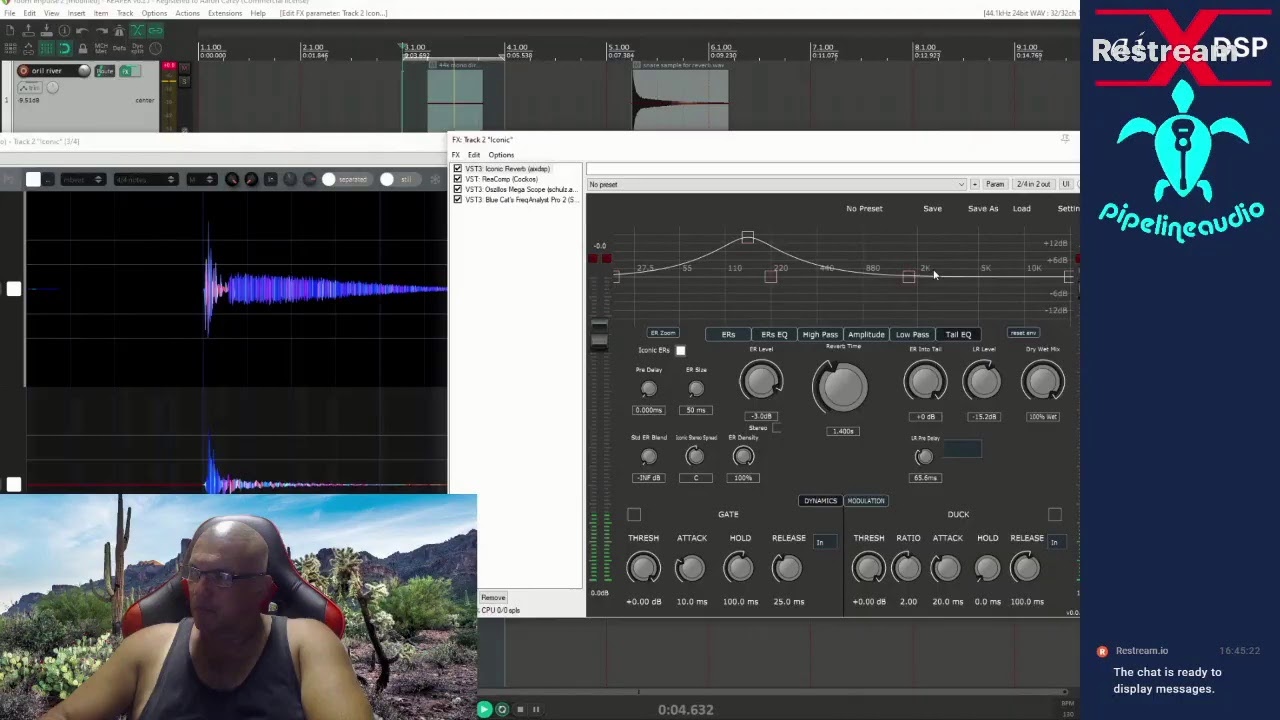This screenshot has width=1280, height=720.
Task: Open the Insert menu
Action: pyautogui.click(x=76, y=13)
